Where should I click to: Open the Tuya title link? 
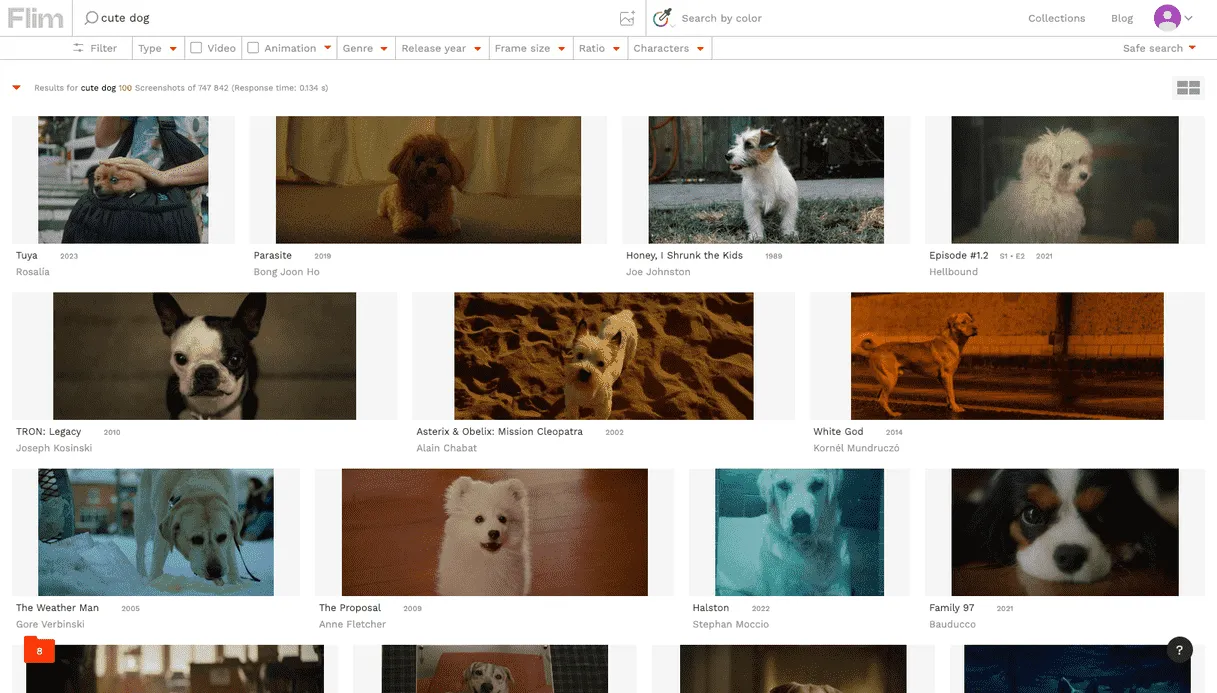[x=27, y=255]
